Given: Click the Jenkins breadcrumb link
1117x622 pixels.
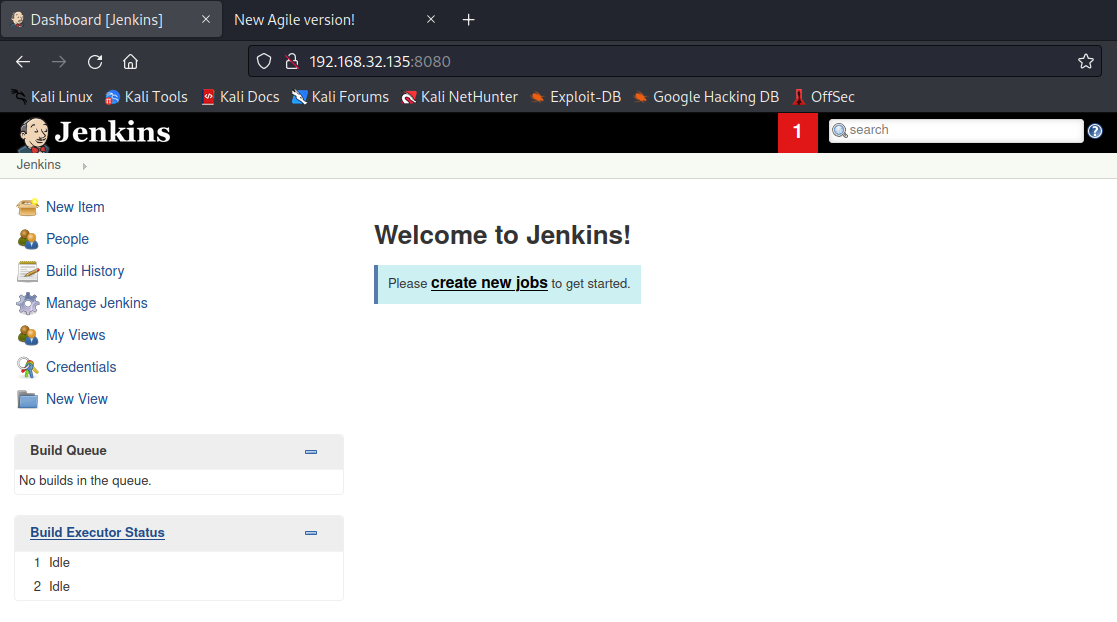Looking at the screenshot, I should [38, 165].
